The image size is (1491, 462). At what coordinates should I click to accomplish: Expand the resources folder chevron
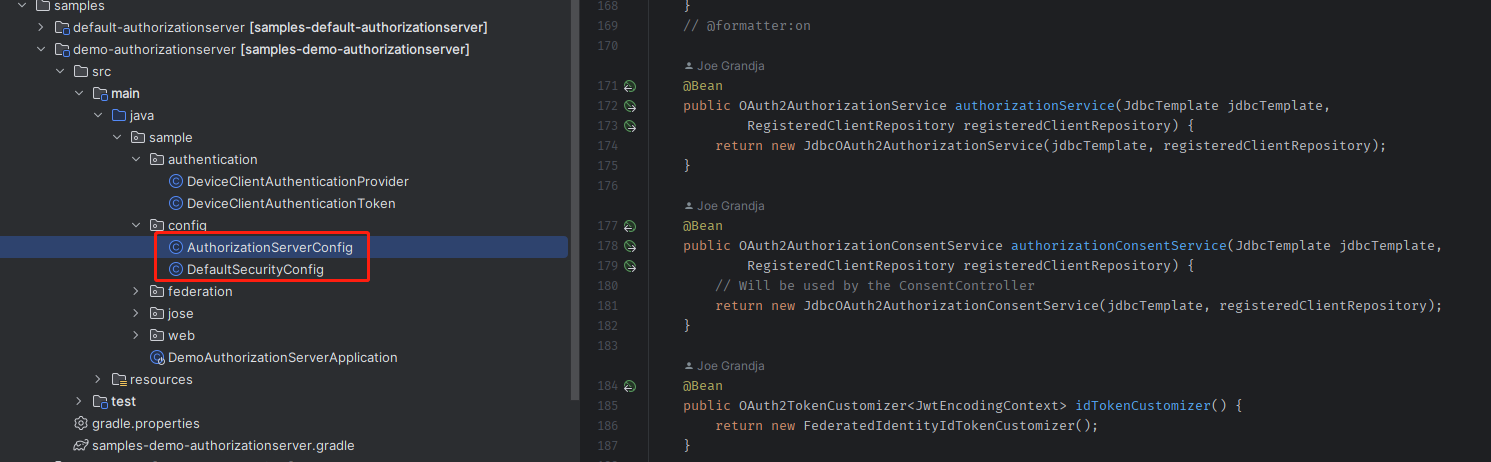coord(98,379)
